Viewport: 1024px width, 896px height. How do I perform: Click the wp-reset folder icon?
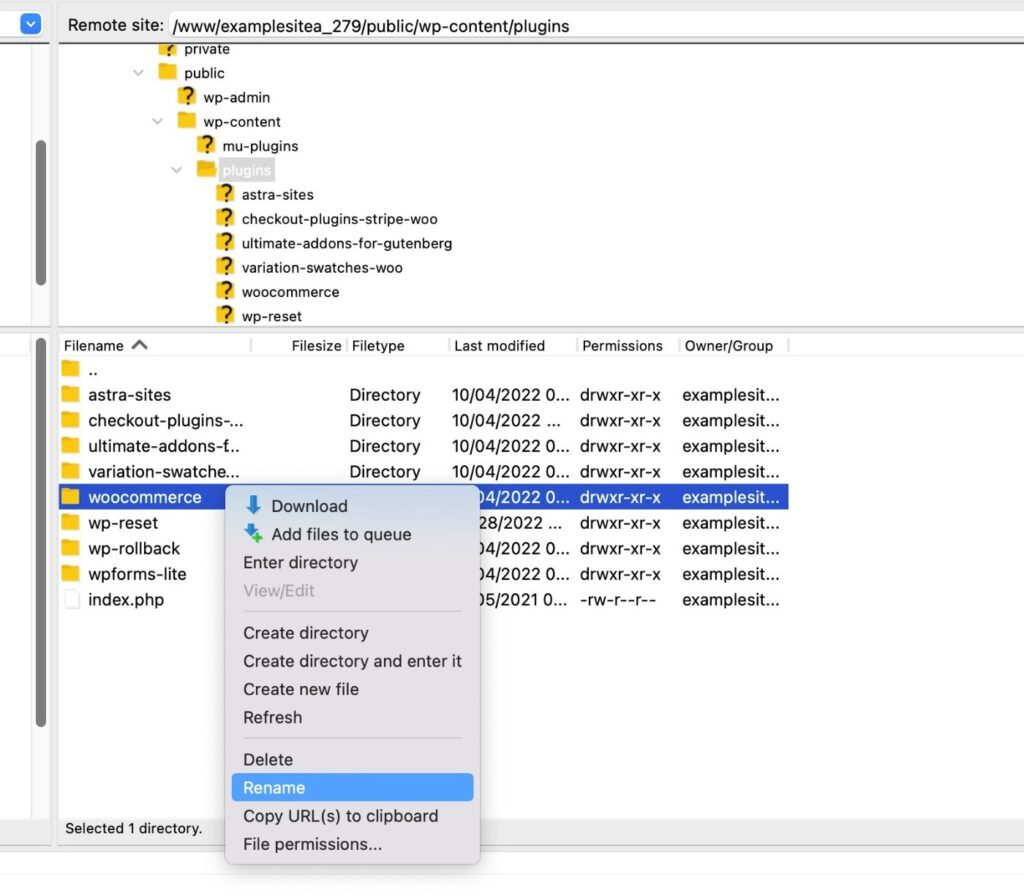click(72, 523)
